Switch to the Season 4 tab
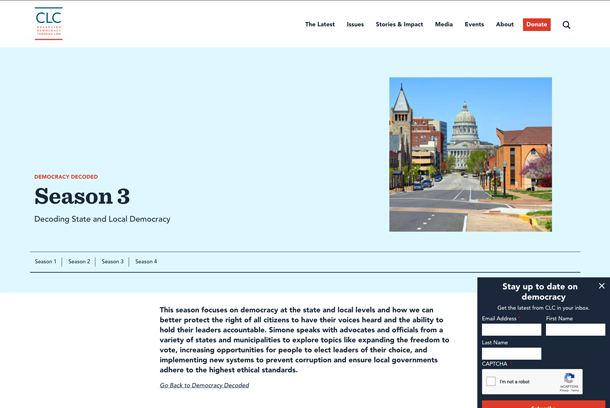The image size is (610, 408). point(146,261)
